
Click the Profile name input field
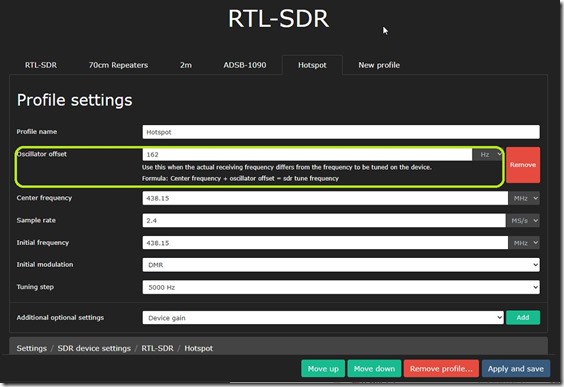[341, 132]
